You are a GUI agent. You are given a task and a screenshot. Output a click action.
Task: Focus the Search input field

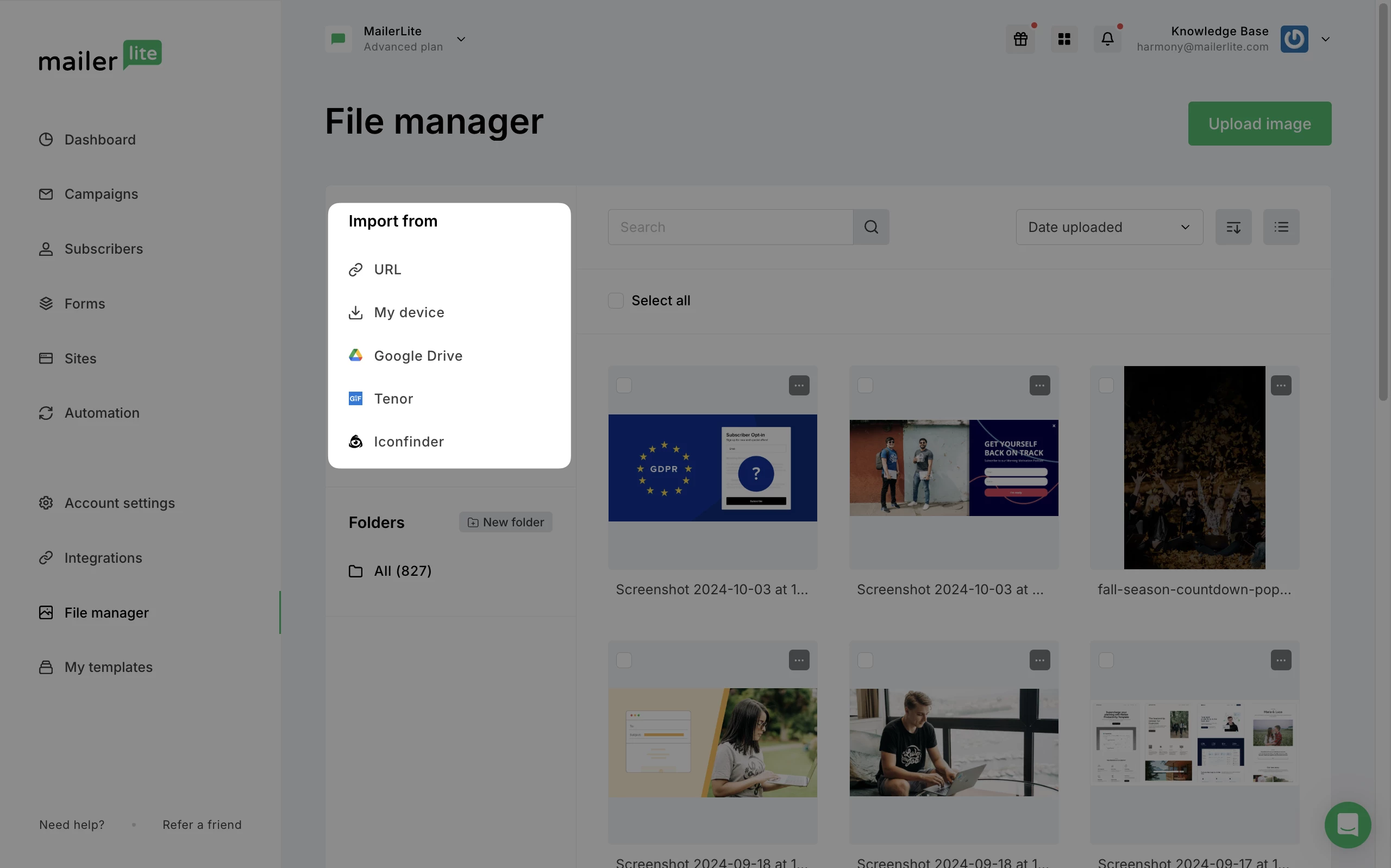tap(730, 228)
